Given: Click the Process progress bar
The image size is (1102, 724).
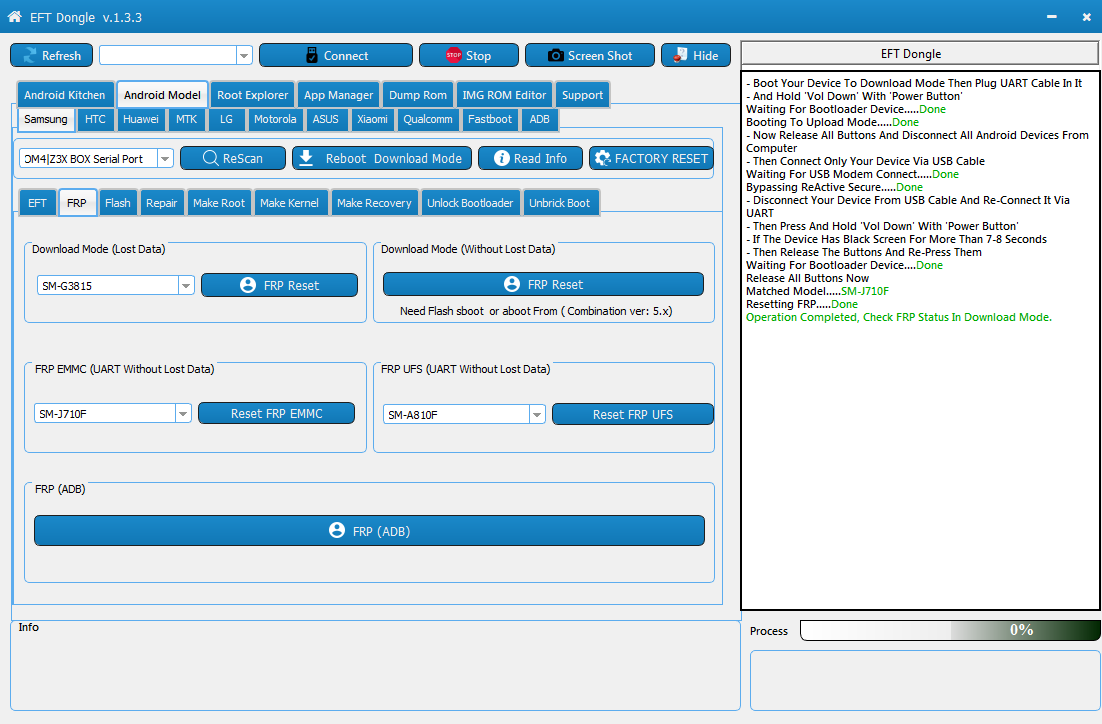Looking at the screenshot, I should point(950,630).
